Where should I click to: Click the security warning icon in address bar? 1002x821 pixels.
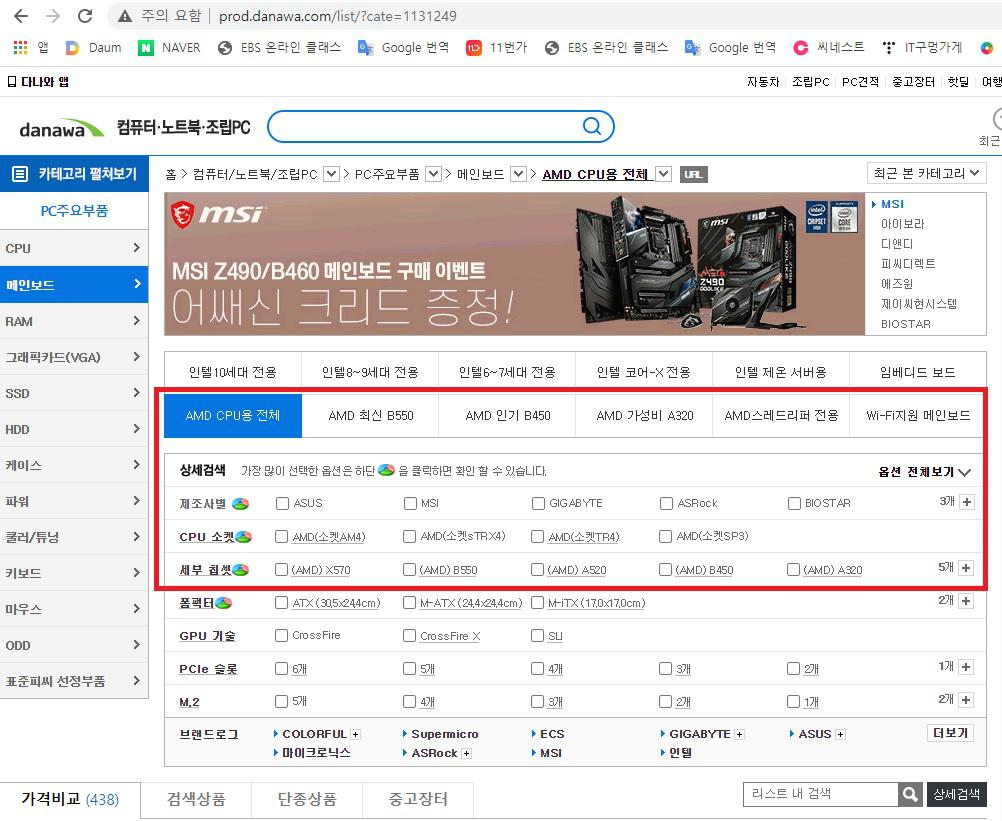tap(125, 16)
